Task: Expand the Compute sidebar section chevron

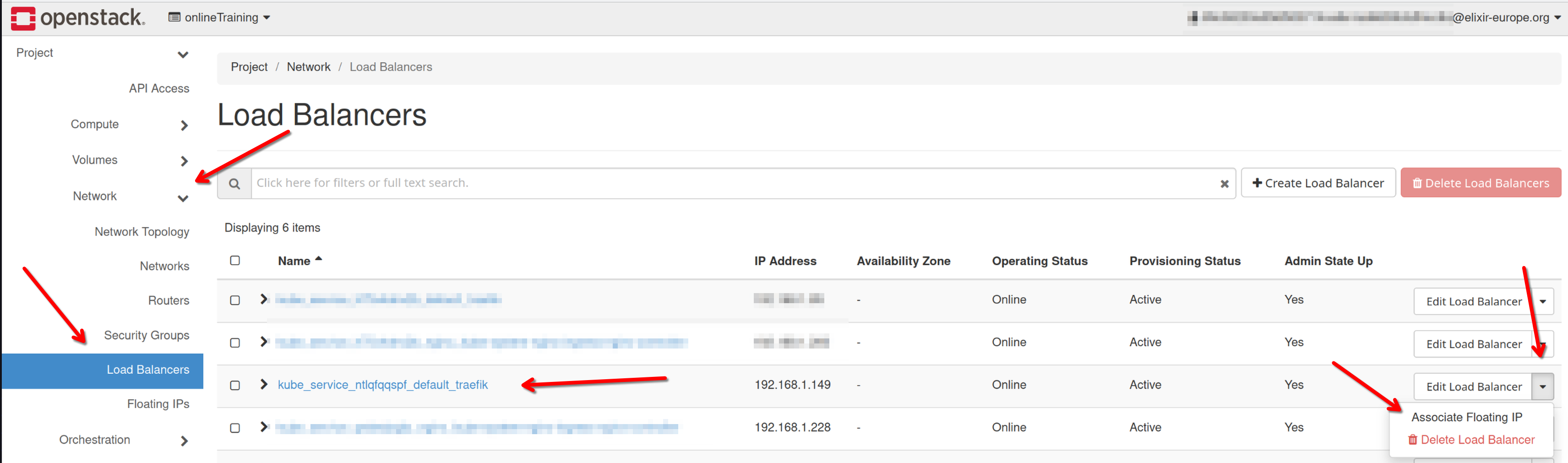Action: pos(184,125)
